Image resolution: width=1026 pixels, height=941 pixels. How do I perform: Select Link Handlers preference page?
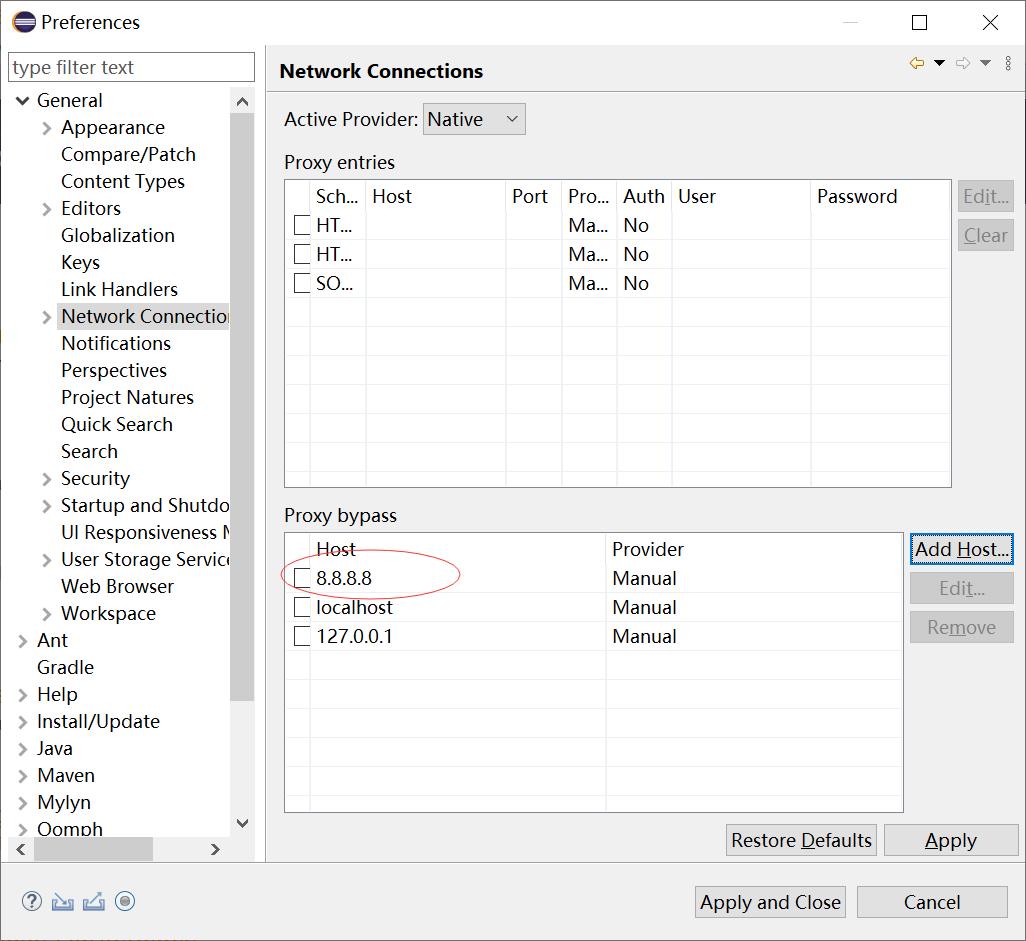pos(120,289)
